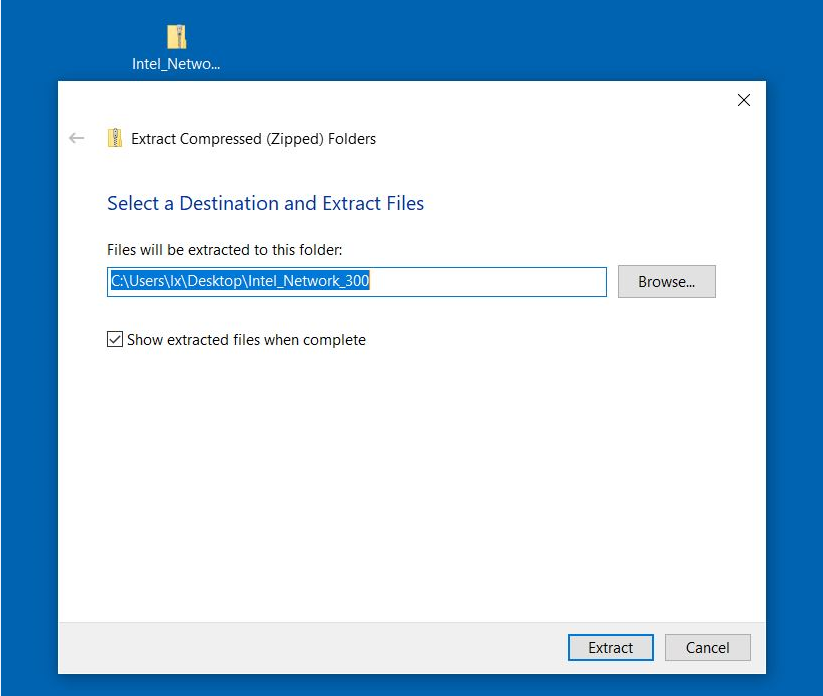823x696 pixels.
Task: Click the back arrow in the extract wizard
Action: 77,139
